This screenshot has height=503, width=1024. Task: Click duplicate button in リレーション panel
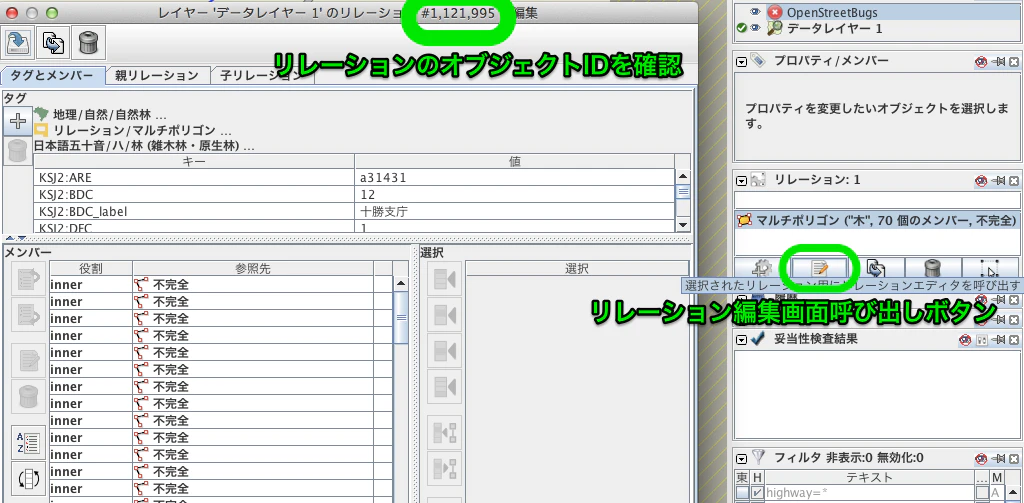(876, 268)
